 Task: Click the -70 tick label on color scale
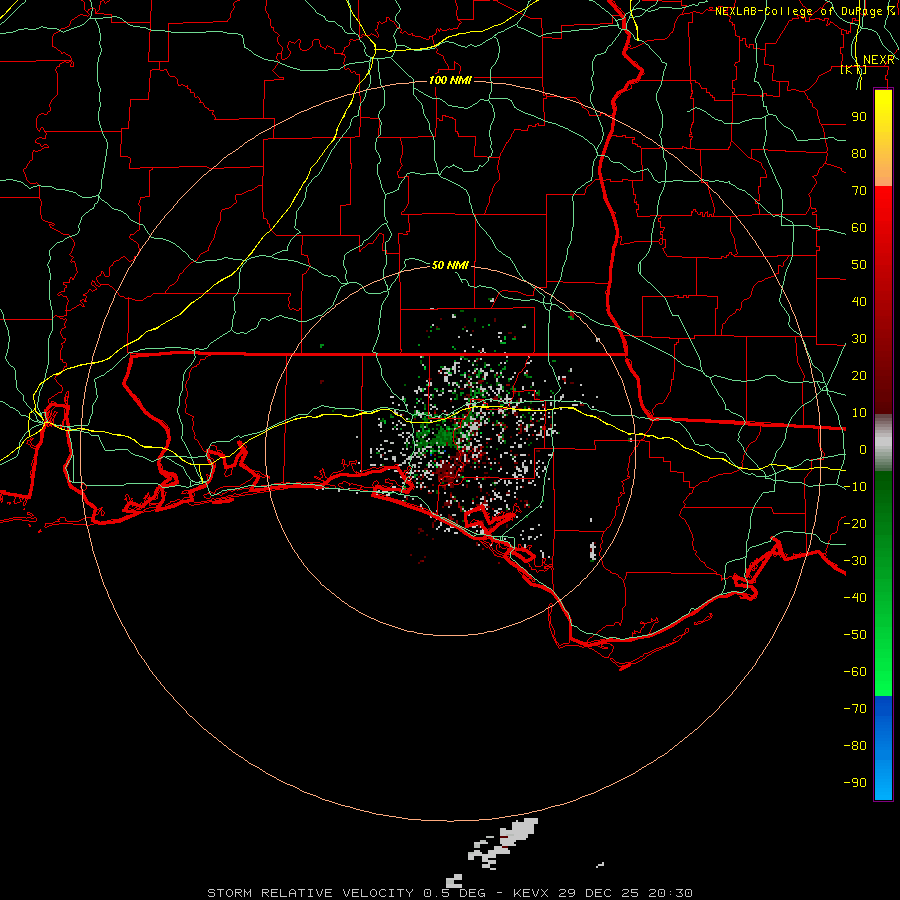(855, 709)
